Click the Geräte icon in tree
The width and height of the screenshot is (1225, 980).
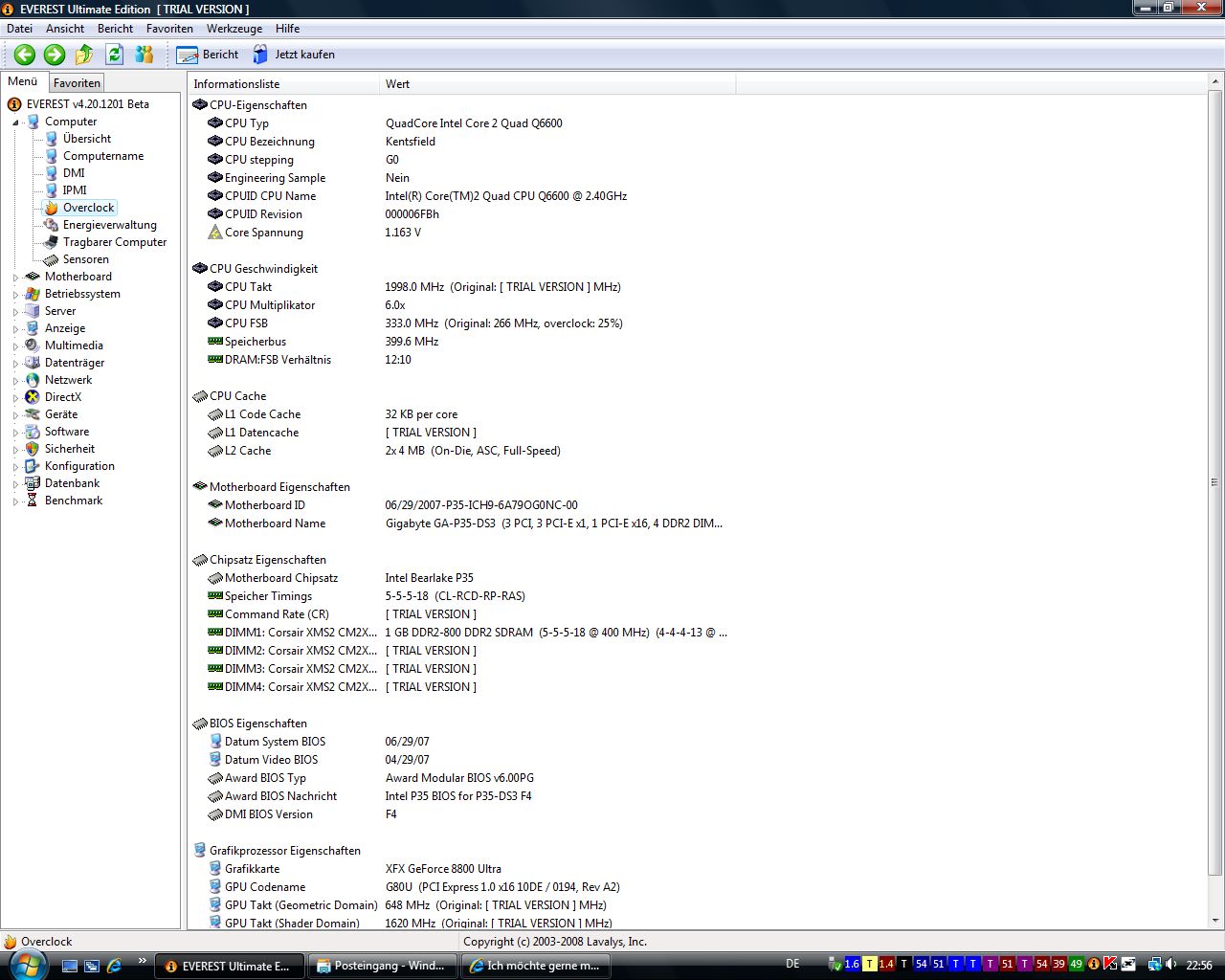33,414
